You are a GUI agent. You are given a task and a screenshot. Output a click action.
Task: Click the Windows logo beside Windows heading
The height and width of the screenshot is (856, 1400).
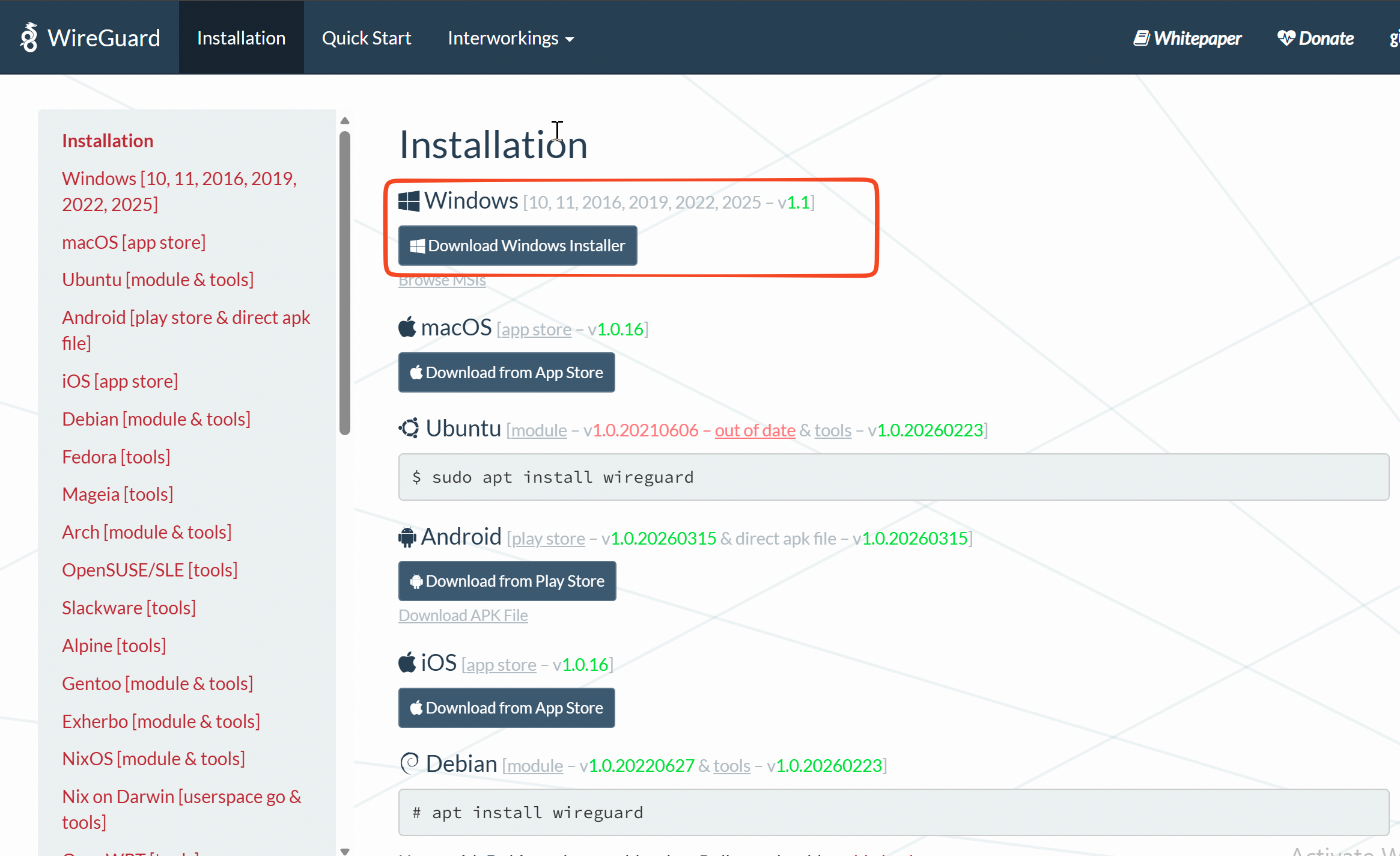coord(409,201)
